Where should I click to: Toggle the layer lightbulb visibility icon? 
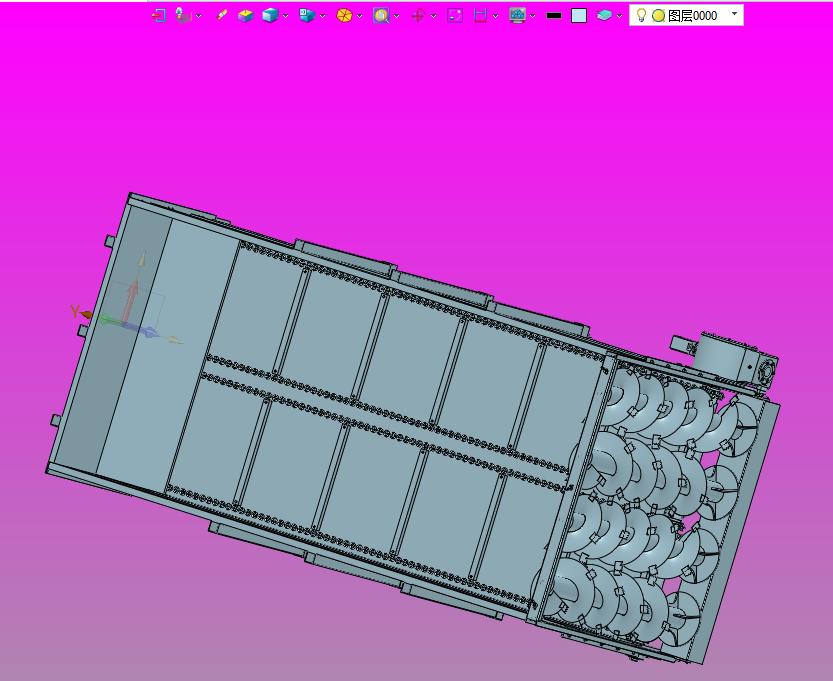641,15
